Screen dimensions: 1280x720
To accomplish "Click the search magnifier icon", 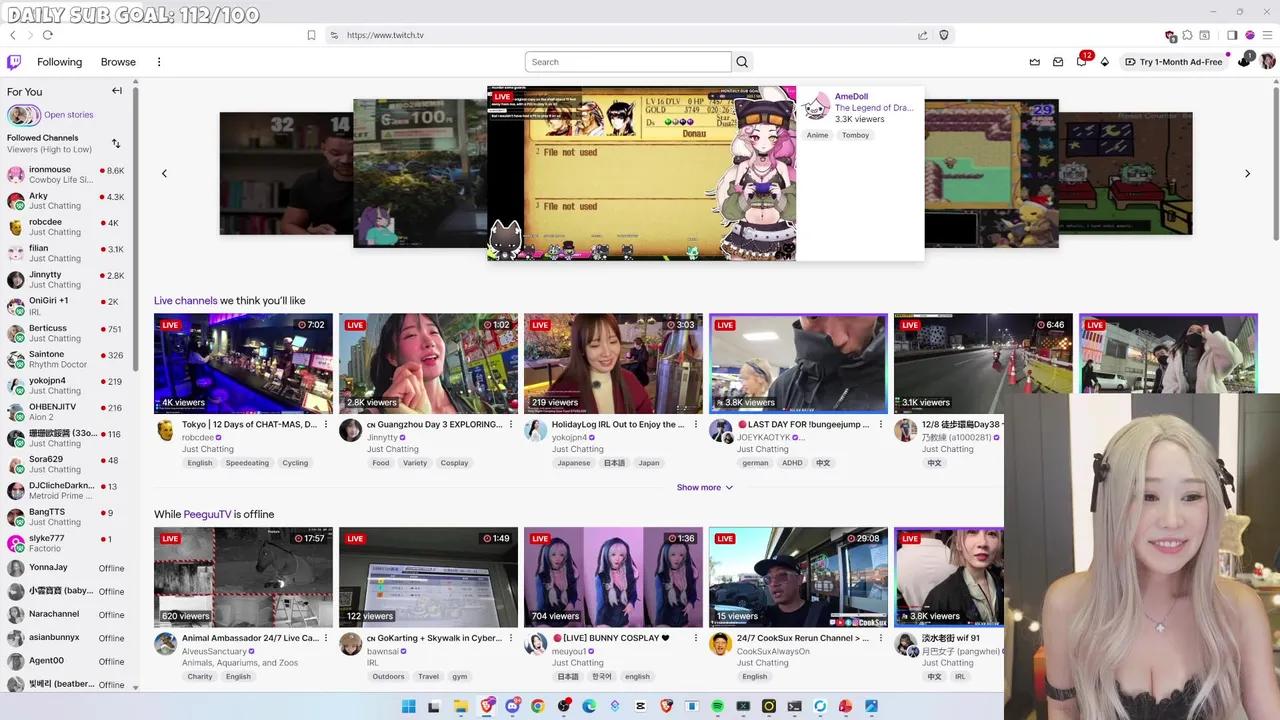I will point(741,61).
